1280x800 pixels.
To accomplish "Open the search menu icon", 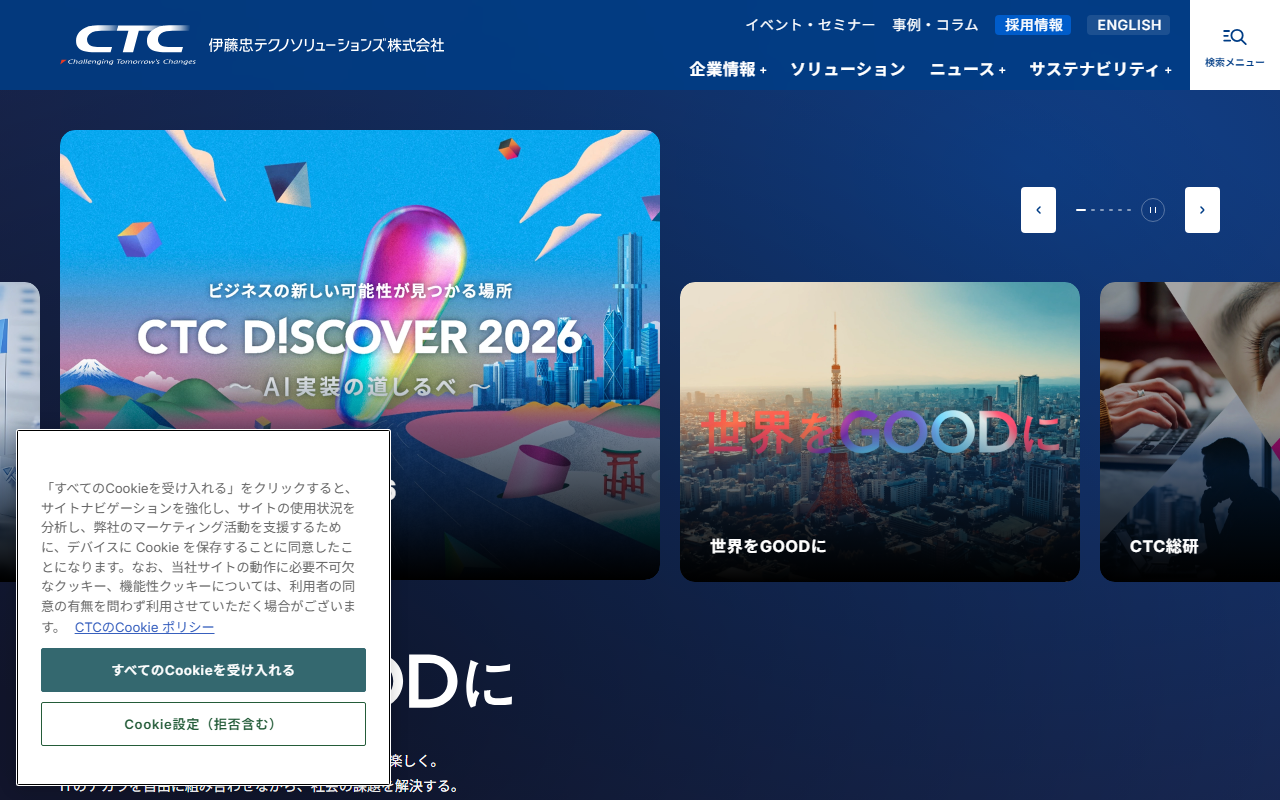I will pos(1234,45).
